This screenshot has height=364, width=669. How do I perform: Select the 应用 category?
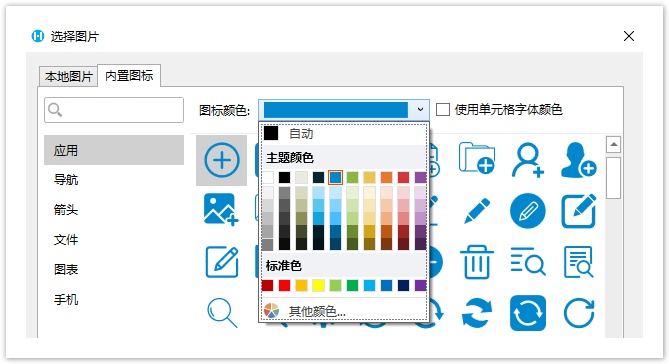click(114, 150)
